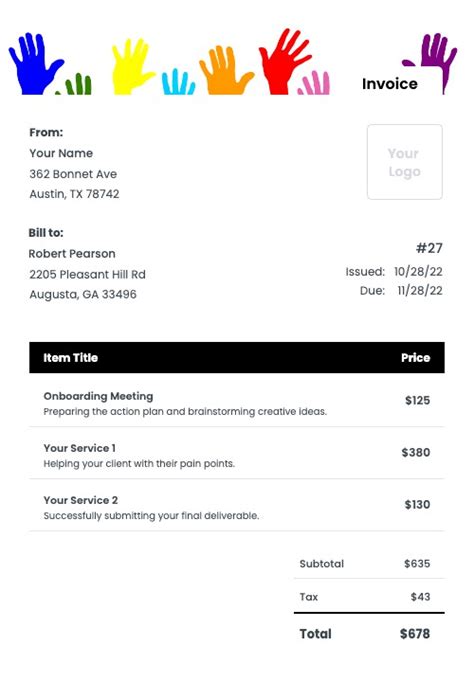This screenshot has height=682, width=474.
Task: Select the Onboarding Meeting line item
Action: click(237, 403)
